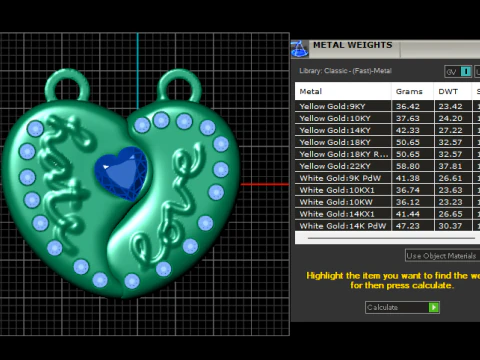Click the Calculate button
480x360 pixels.
[x=402, y=307]
